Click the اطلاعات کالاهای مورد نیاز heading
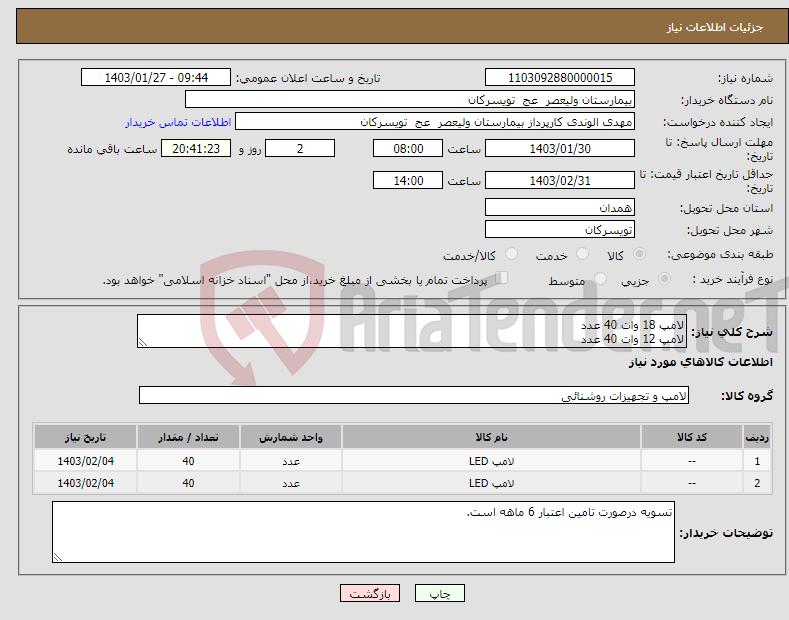 point(700,362)
